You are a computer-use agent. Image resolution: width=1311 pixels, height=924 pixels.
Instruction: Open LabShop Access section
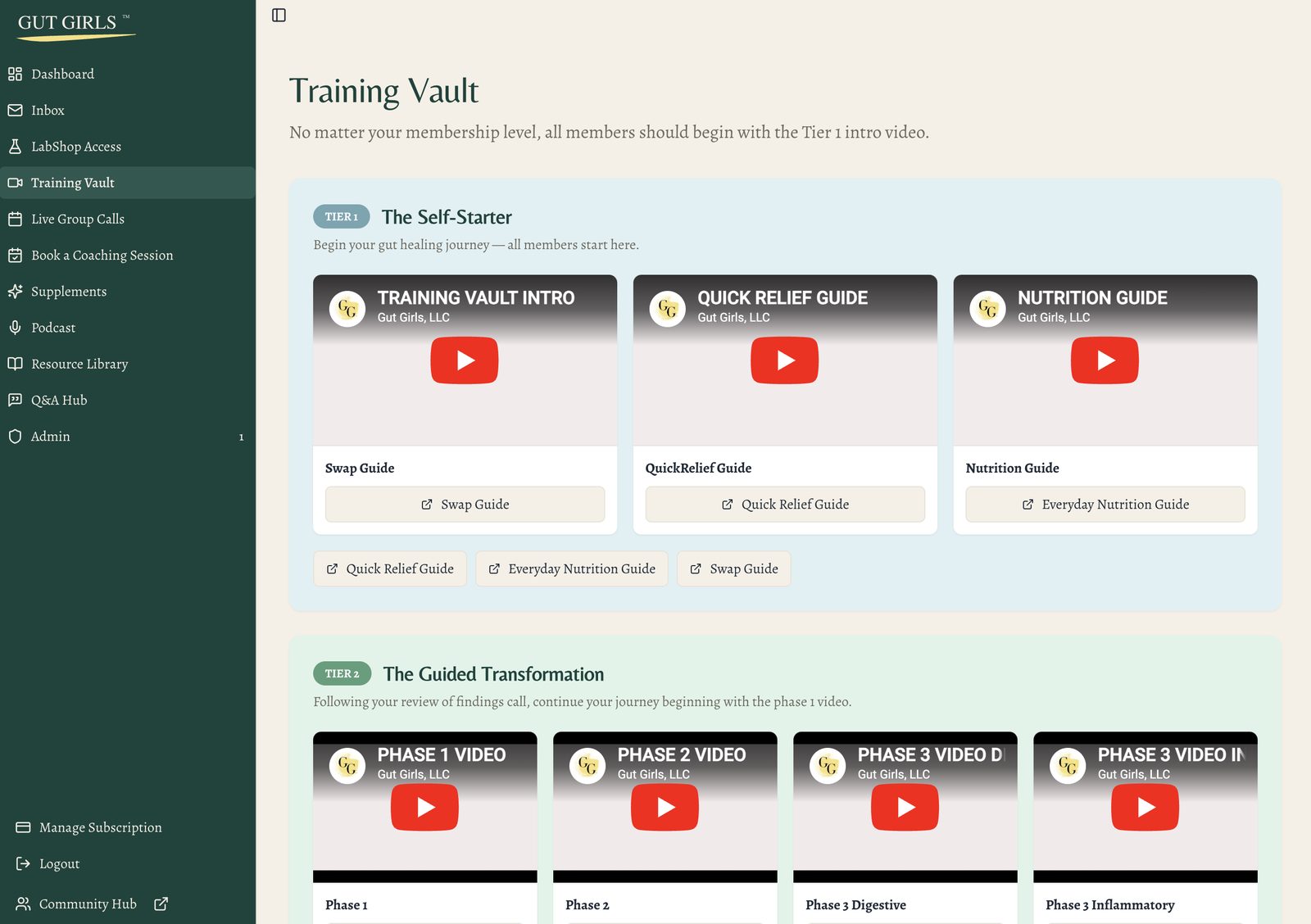pos(128,147)
